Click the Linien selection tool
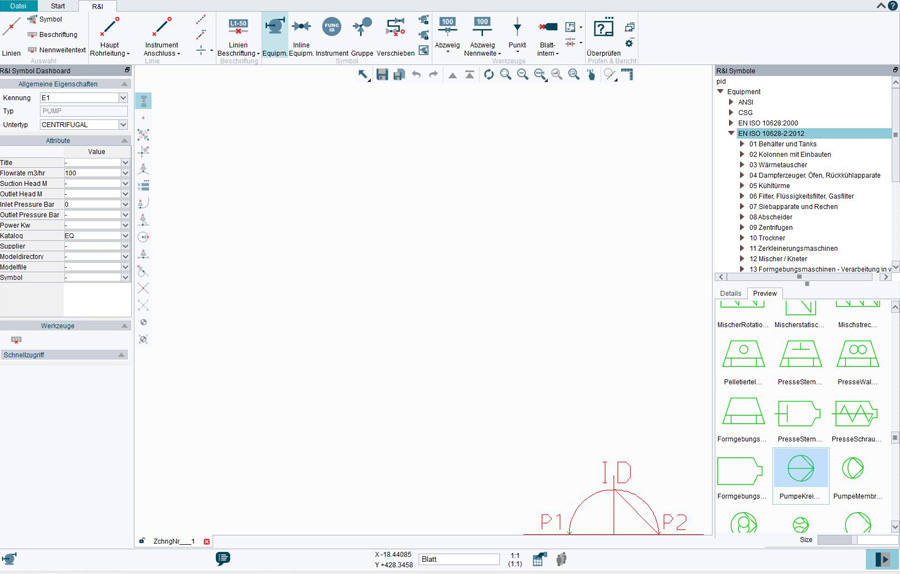The height and width of the screenshot is (574, 900). coord(11,36)
